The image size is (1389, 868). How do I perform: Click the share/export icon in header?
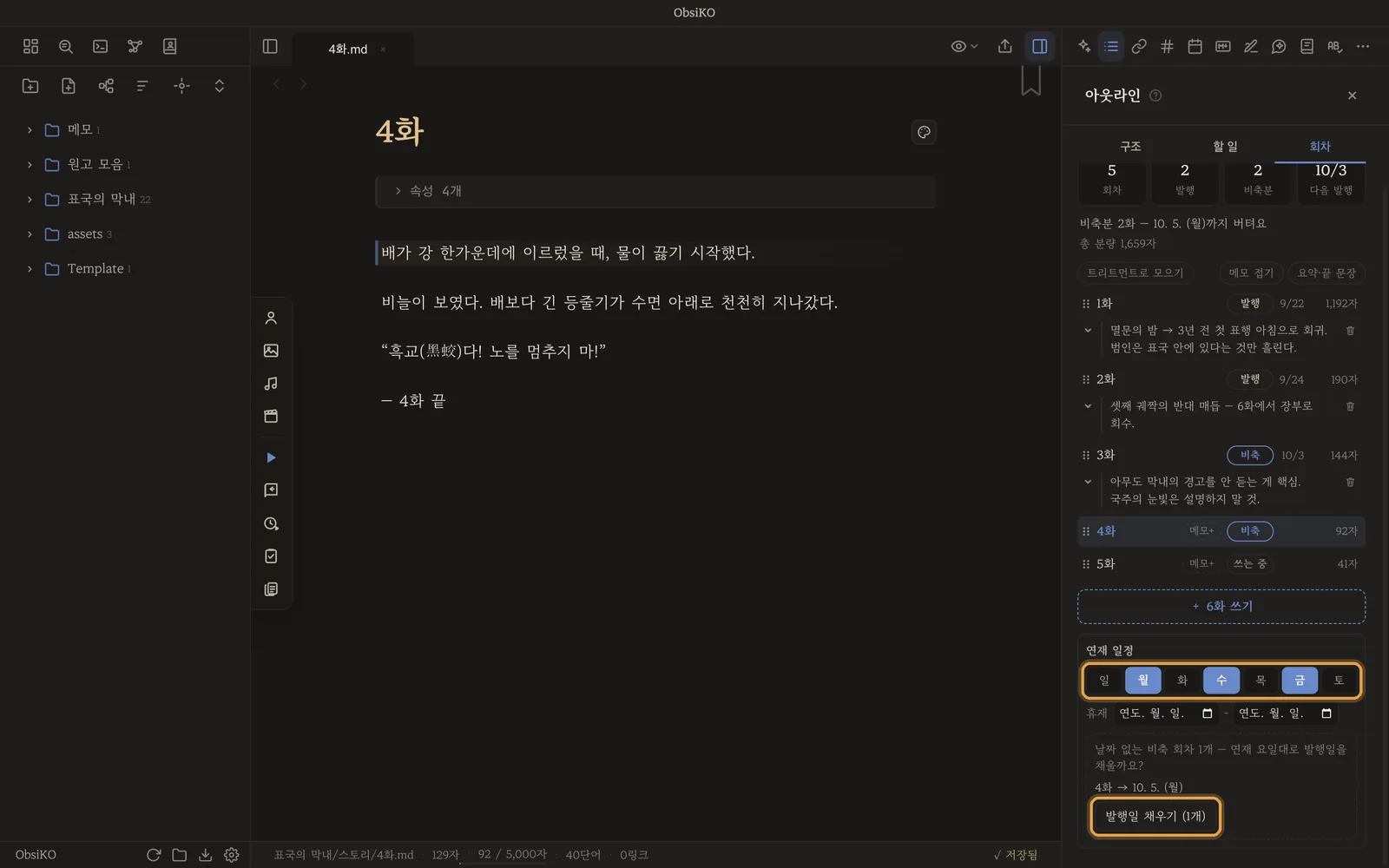[x=1004, y=47]
